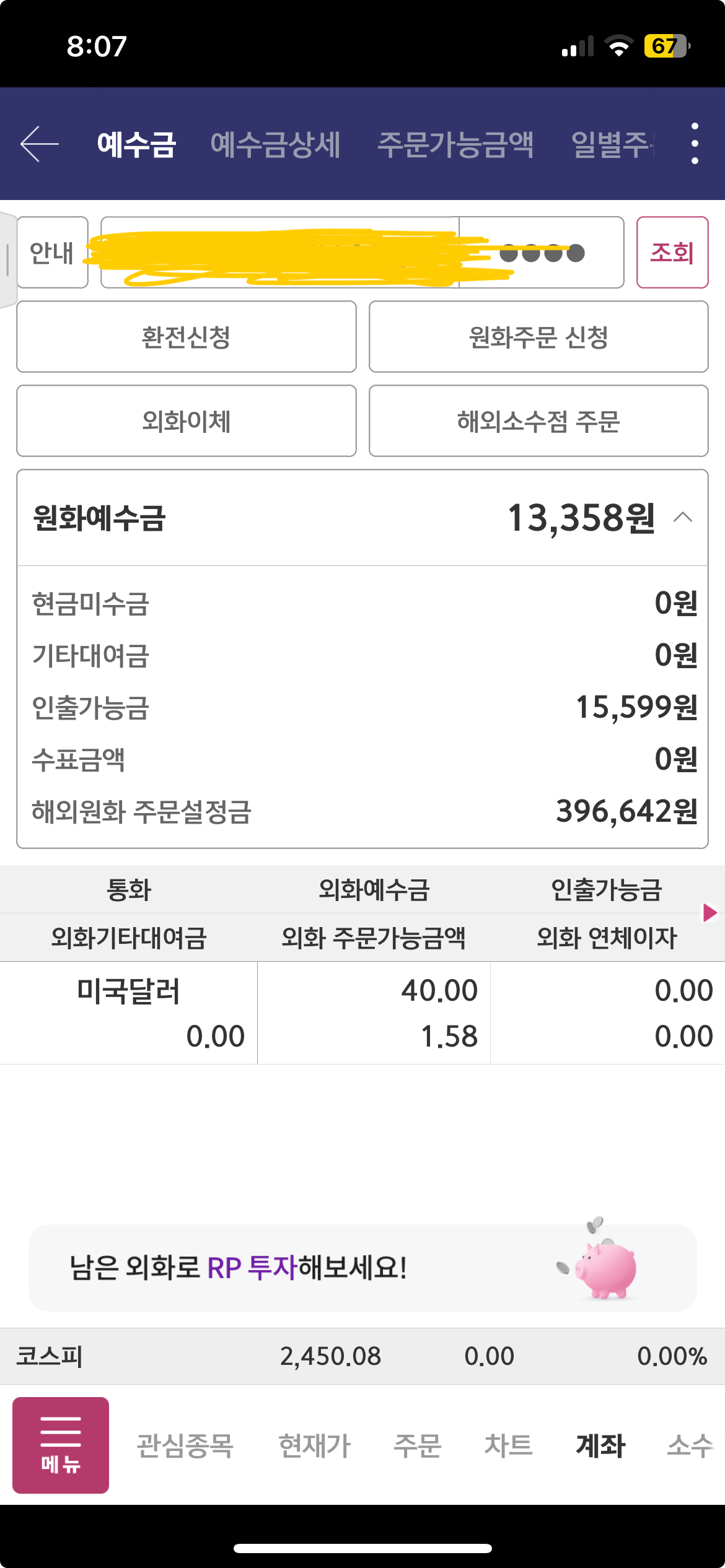Tap the back arrow icon
Image resolution: width=725 pixels, height=1568 pixels.
40,144
